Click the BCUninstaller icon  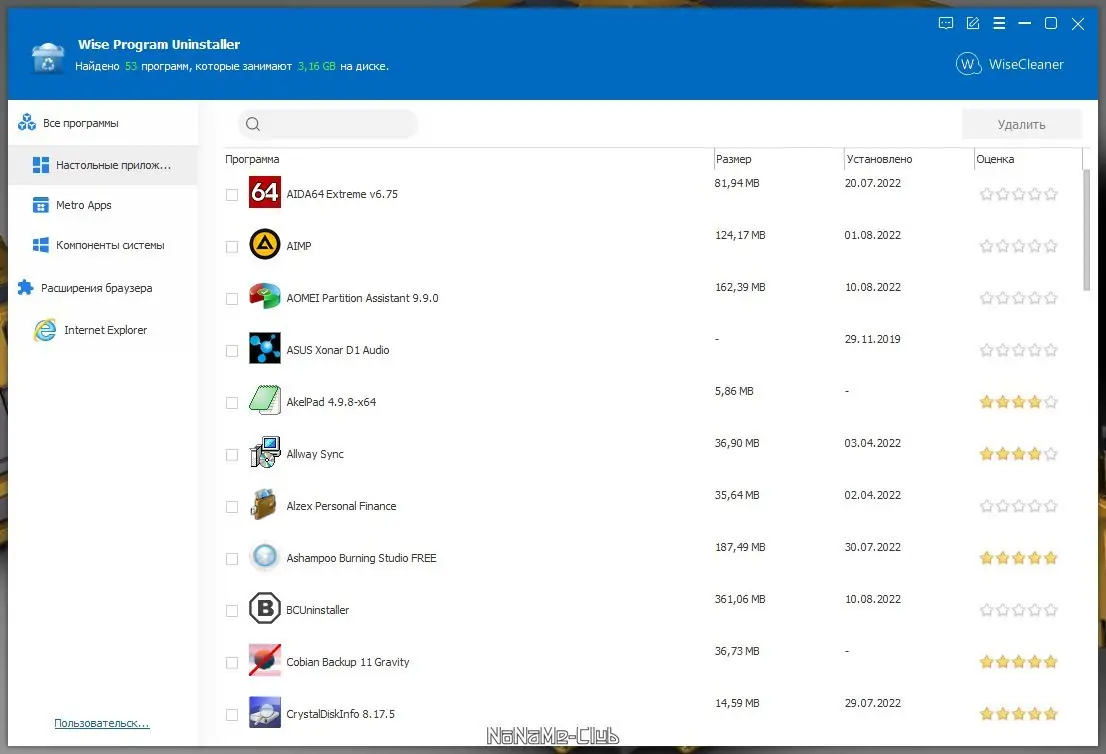click(265, 609)
